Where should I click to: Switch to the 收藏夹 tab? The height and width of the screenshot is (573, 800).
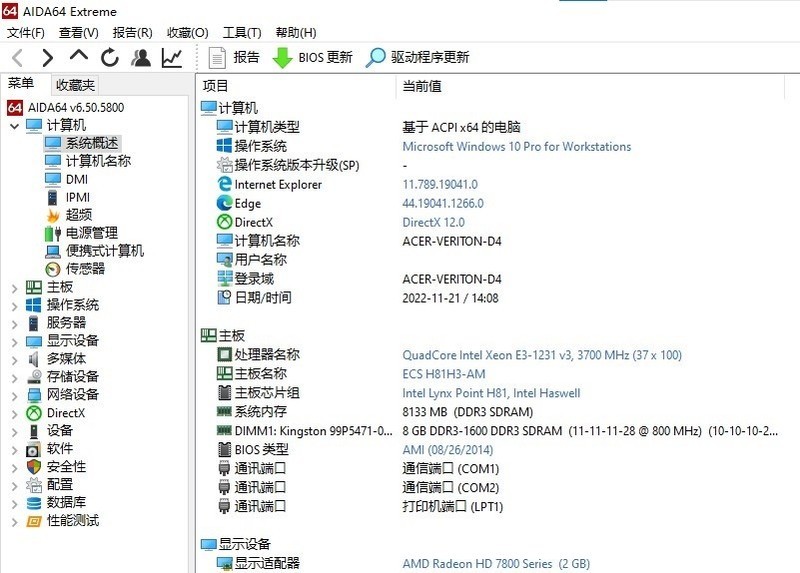click(x=75, y=85)
